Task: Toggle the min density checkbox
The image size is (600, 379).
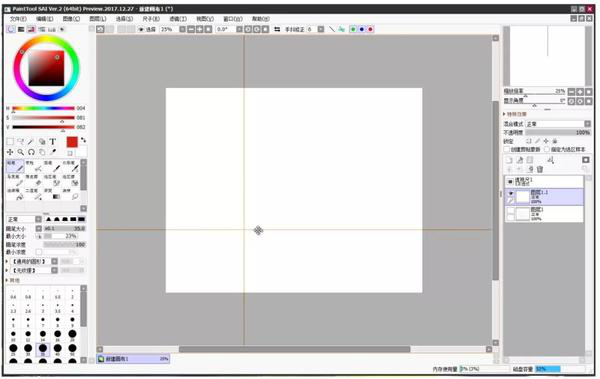Action: 39,252
